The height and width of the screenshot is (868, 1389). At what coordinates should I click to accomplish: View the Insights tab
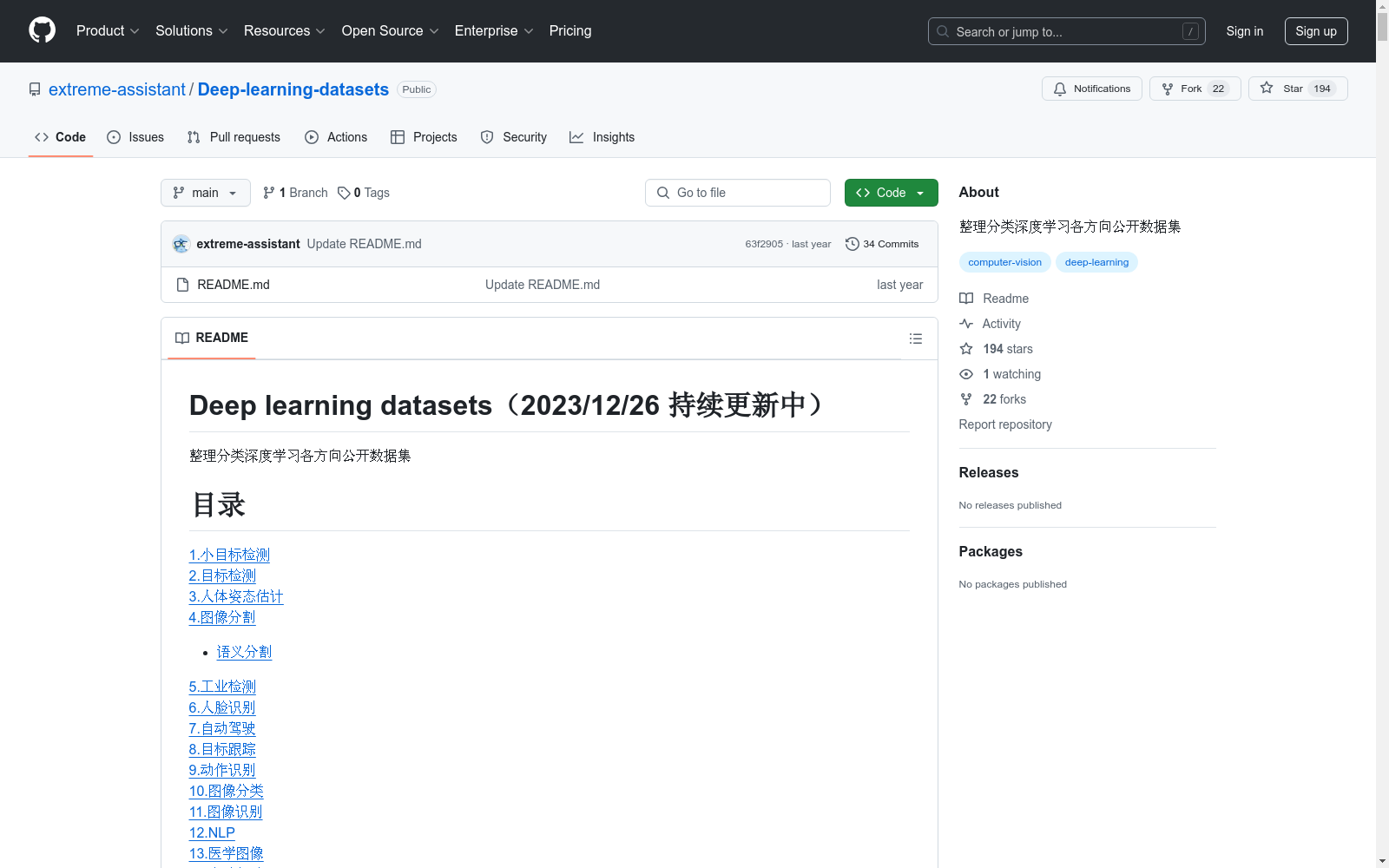click(x=602, y=137)
